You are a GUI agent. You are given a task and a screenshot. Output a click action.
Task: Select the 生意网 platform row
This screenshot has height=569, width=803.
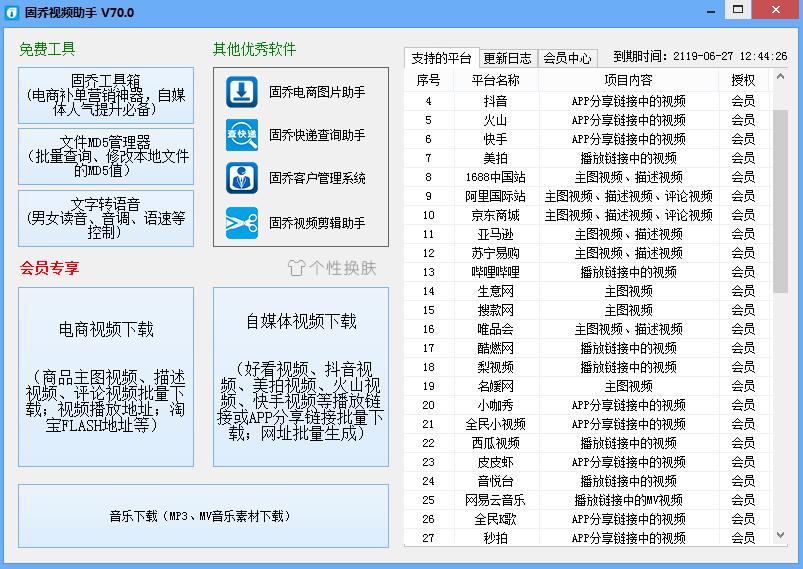(x=587, y=291)
